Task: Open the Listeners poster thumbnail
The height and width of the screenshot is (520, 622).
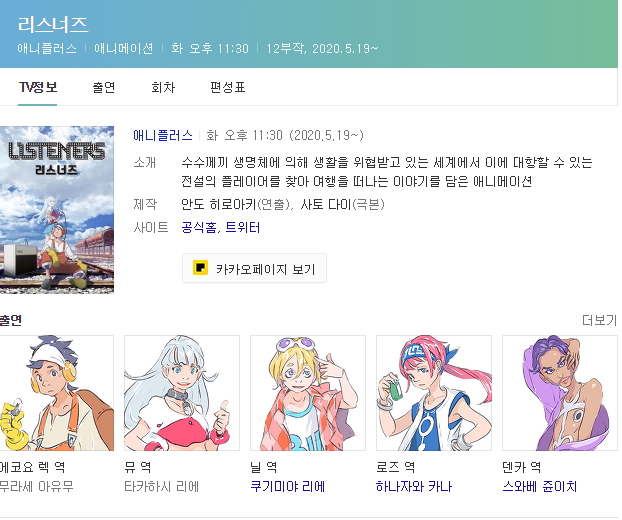Action: pyautogui.click(x=57, y=210)
